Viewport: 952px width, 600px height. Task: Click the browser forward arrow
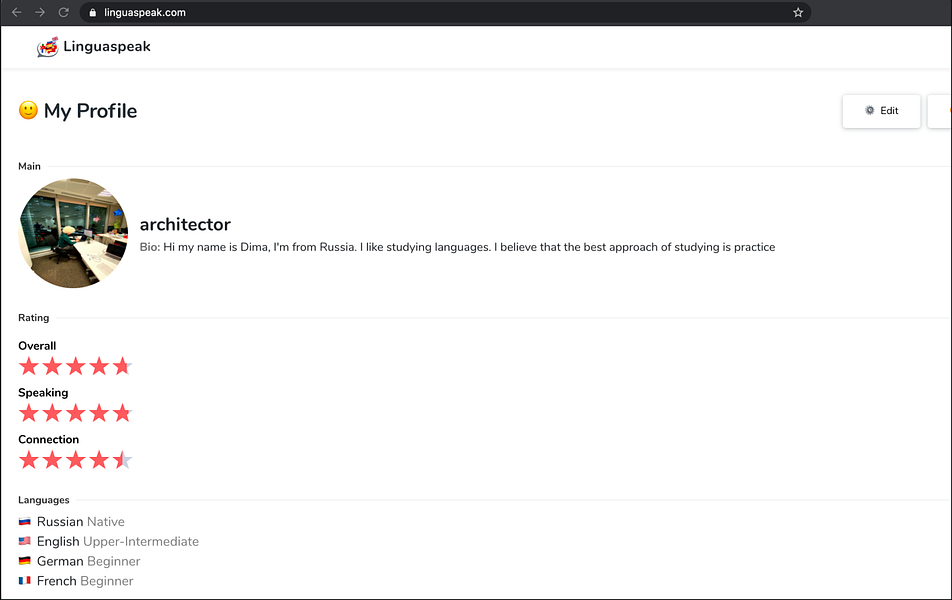[40, 12]
